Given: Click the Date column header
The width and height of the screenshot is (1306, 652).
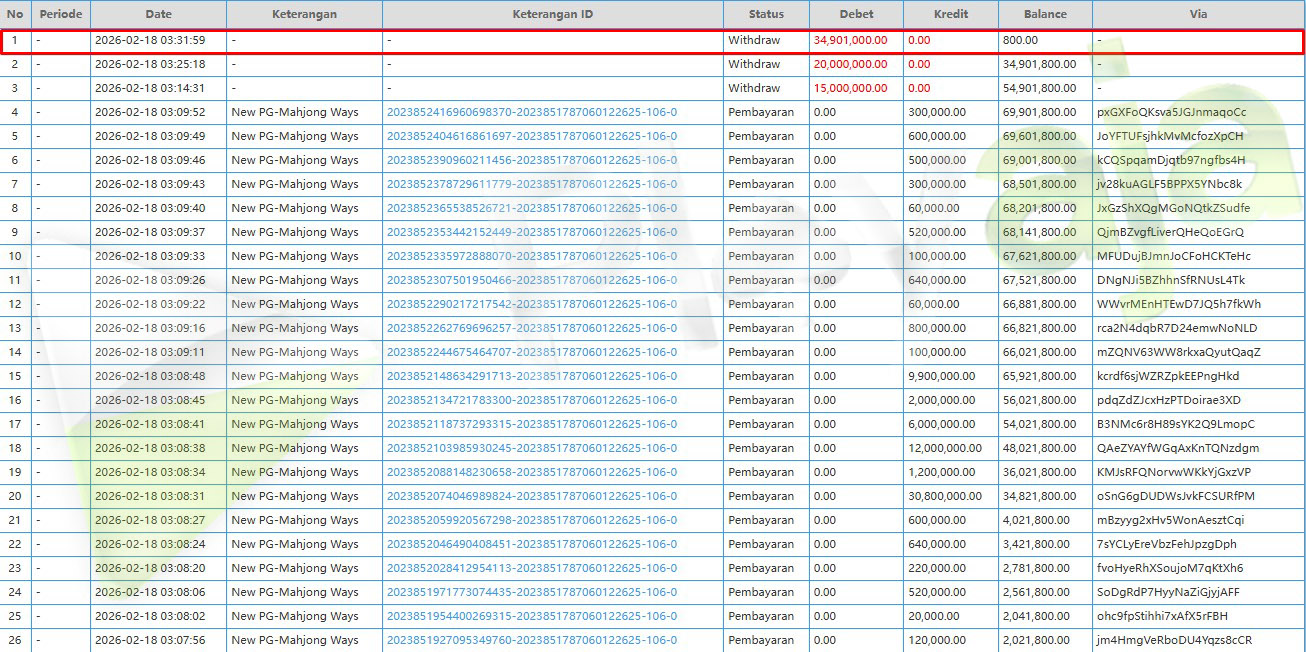Looking at the screenshot, I should pos(158,15).
